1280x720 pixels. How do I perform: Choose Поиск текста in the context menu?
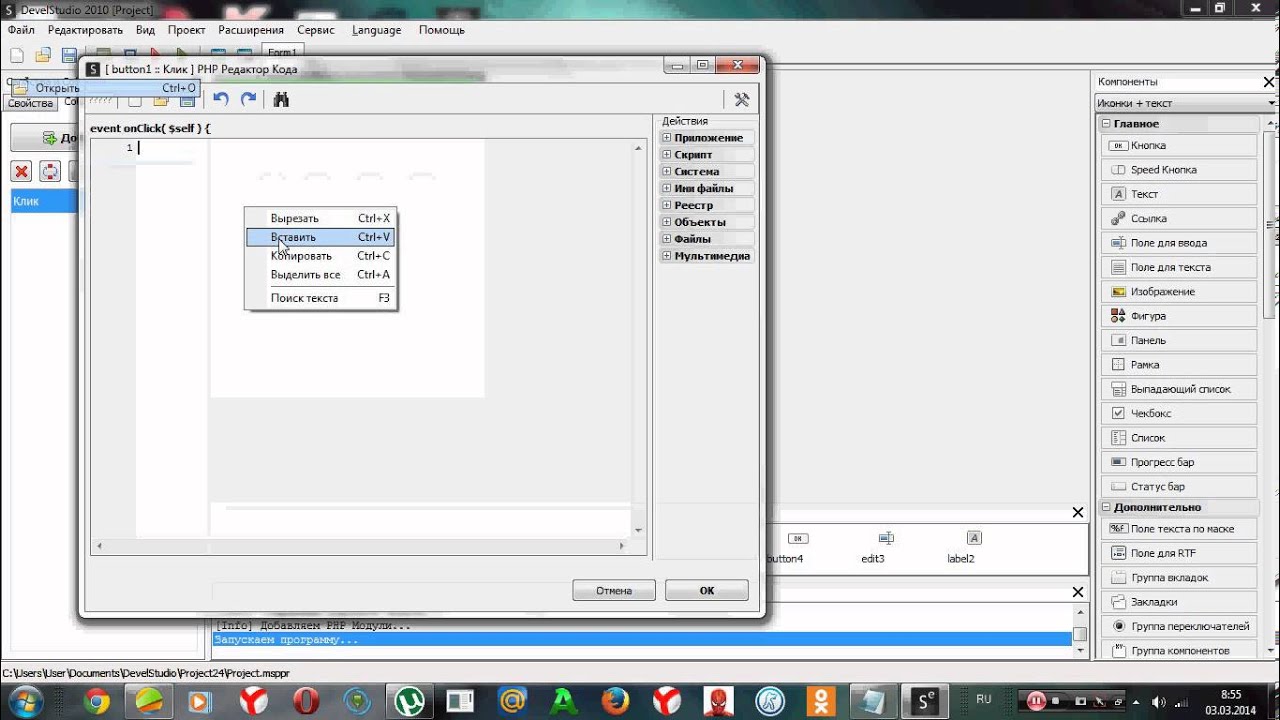click(x=320, y=298)
